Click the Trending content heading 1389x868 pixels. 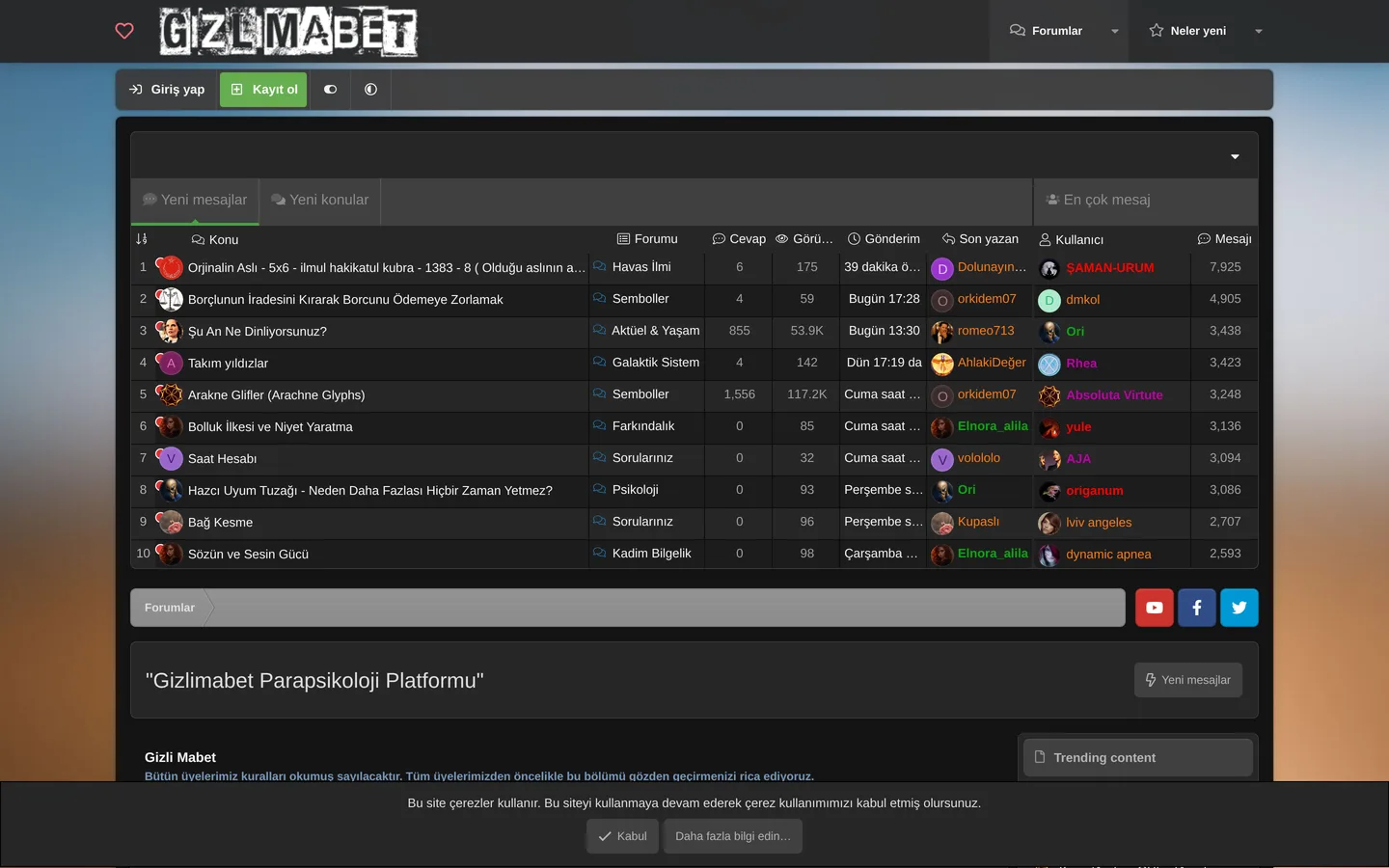click(x=1104, y=758)
